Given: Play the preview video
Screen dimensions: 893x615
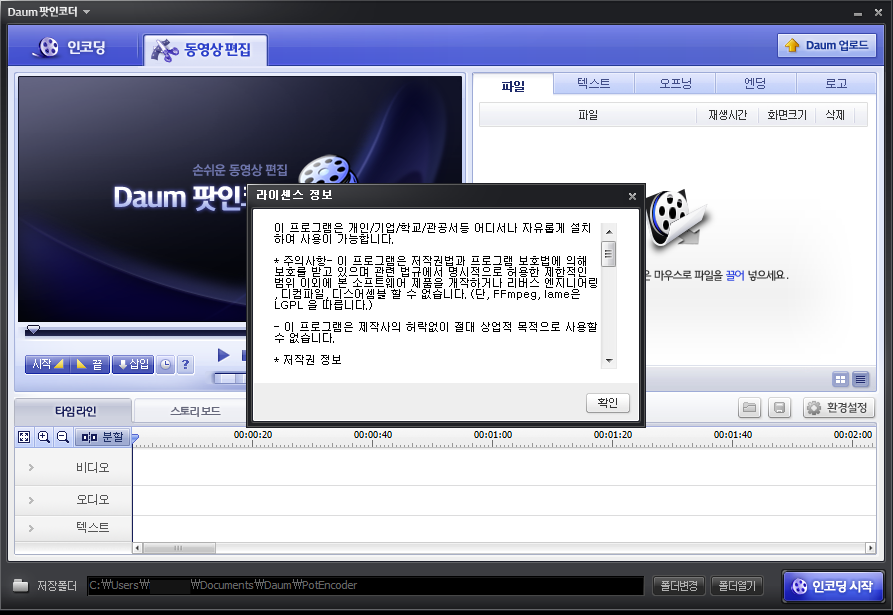Looking at the screenshot, I should pyautogui.click(x=224, y=355).
